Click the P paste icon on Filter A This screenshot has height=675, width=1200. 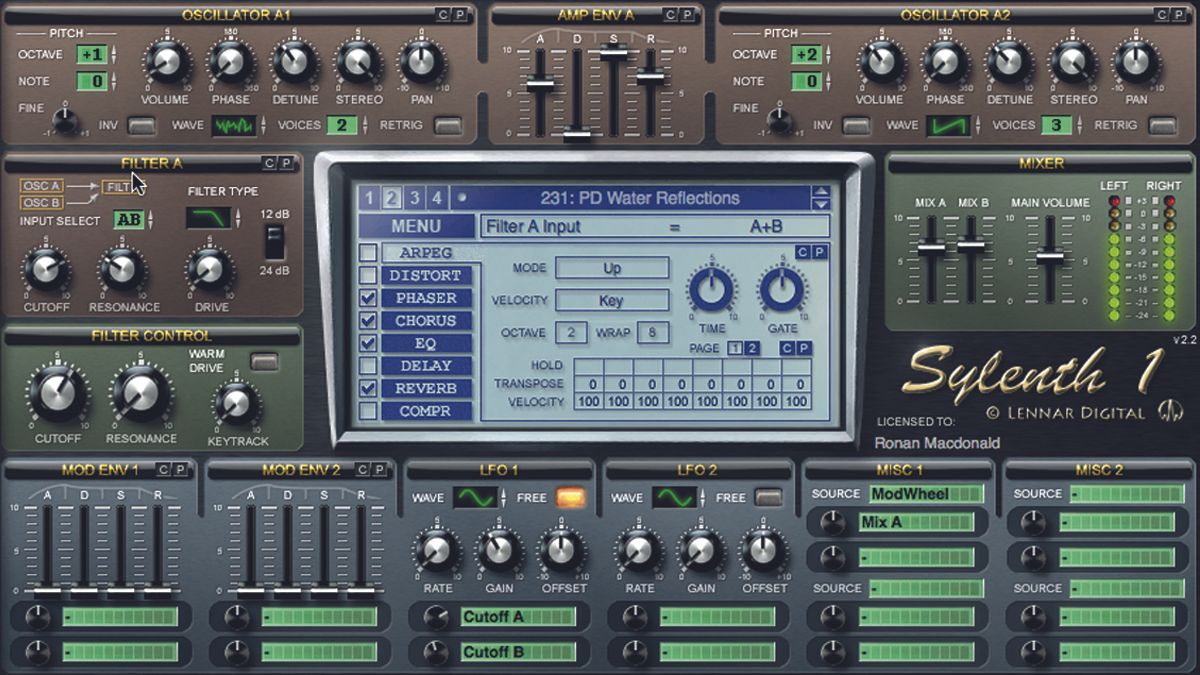(x=287, y=163)
